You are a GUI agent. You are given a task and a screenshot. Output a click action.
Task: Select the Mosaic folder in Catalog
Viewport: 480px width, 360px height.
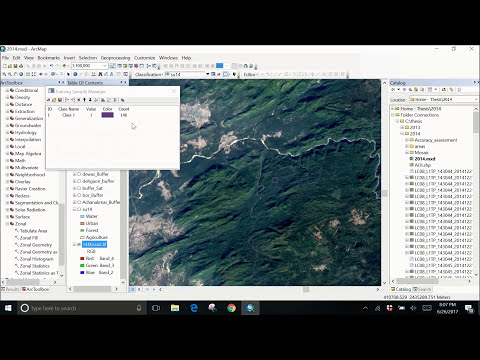tap(421, 152)
